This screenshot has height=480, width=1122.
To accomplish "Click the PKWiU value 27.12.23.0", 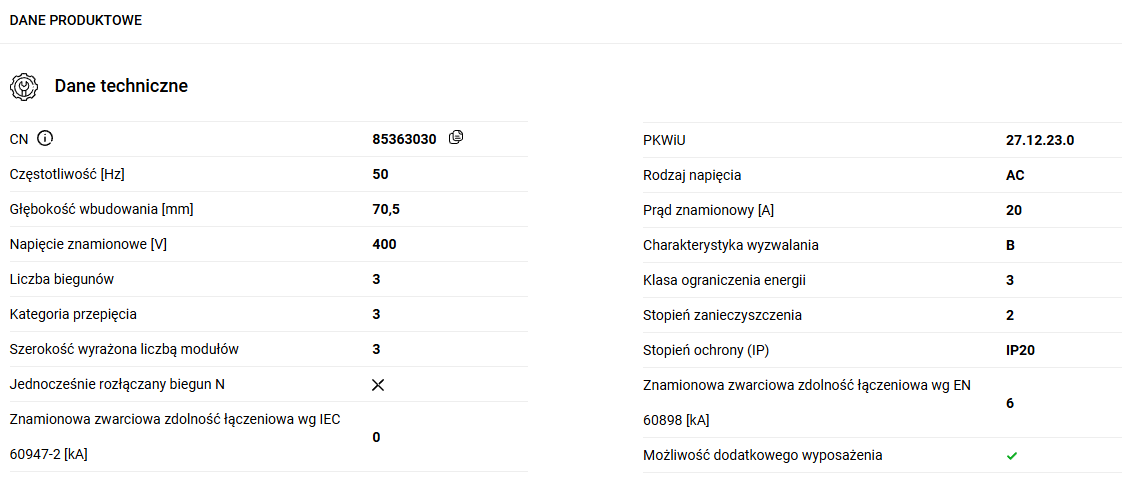I will [1040, 140].
